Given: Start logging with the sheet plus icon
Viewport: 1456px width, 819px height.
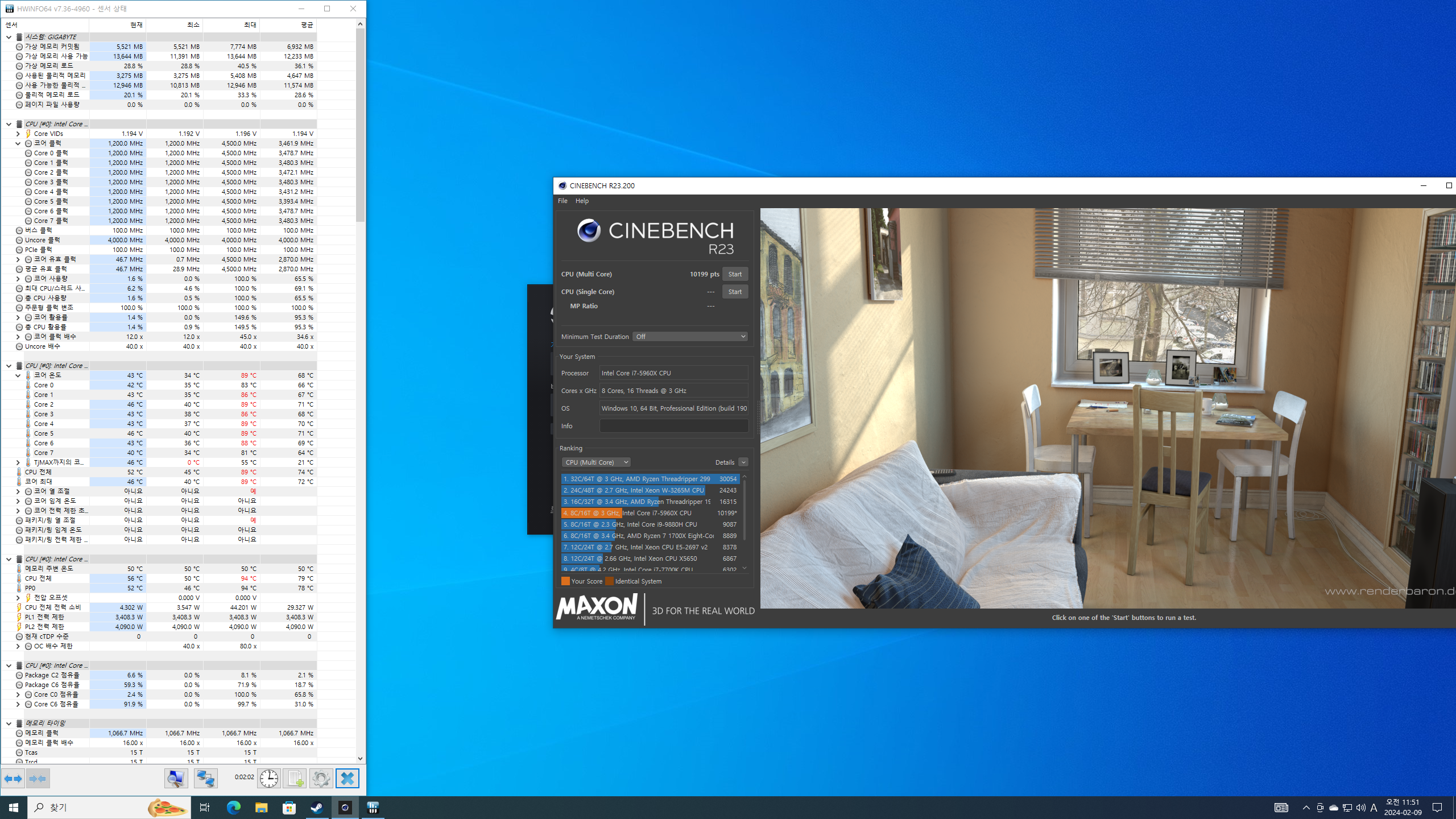Looking at the screenshot, I should [x=295, y=778].
